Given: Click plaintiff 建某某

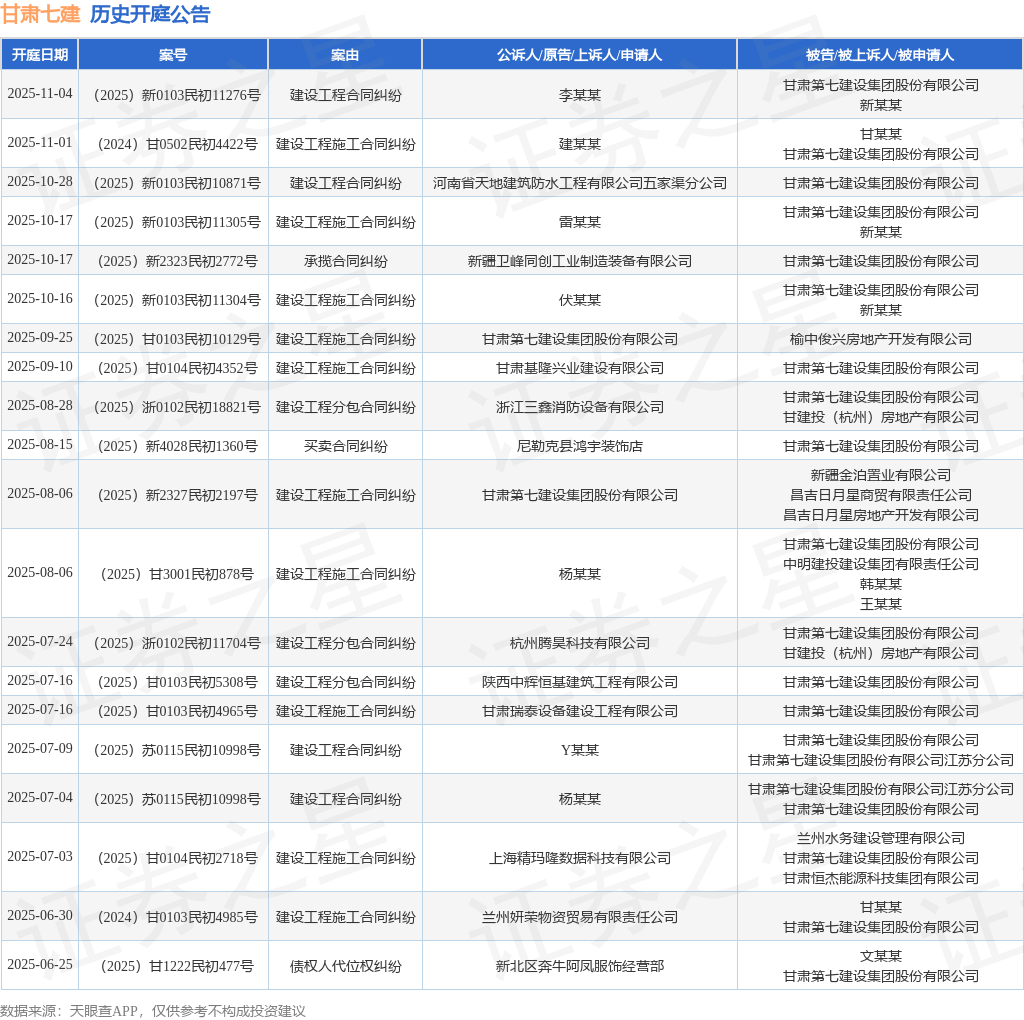Looking at the screenshot, I should pyautogui.click(x=579, y=144).
